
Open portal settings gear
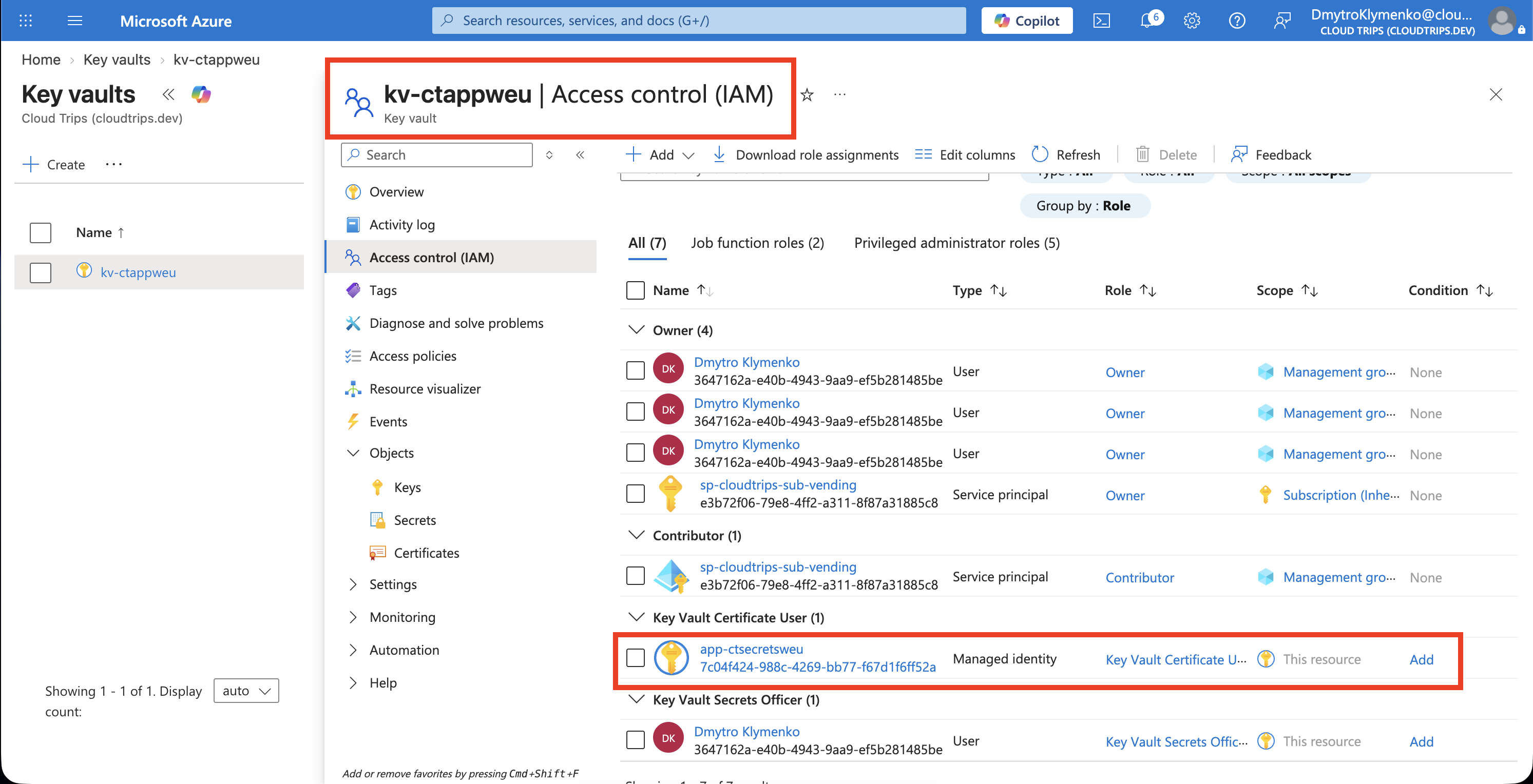pos(1192,21)
